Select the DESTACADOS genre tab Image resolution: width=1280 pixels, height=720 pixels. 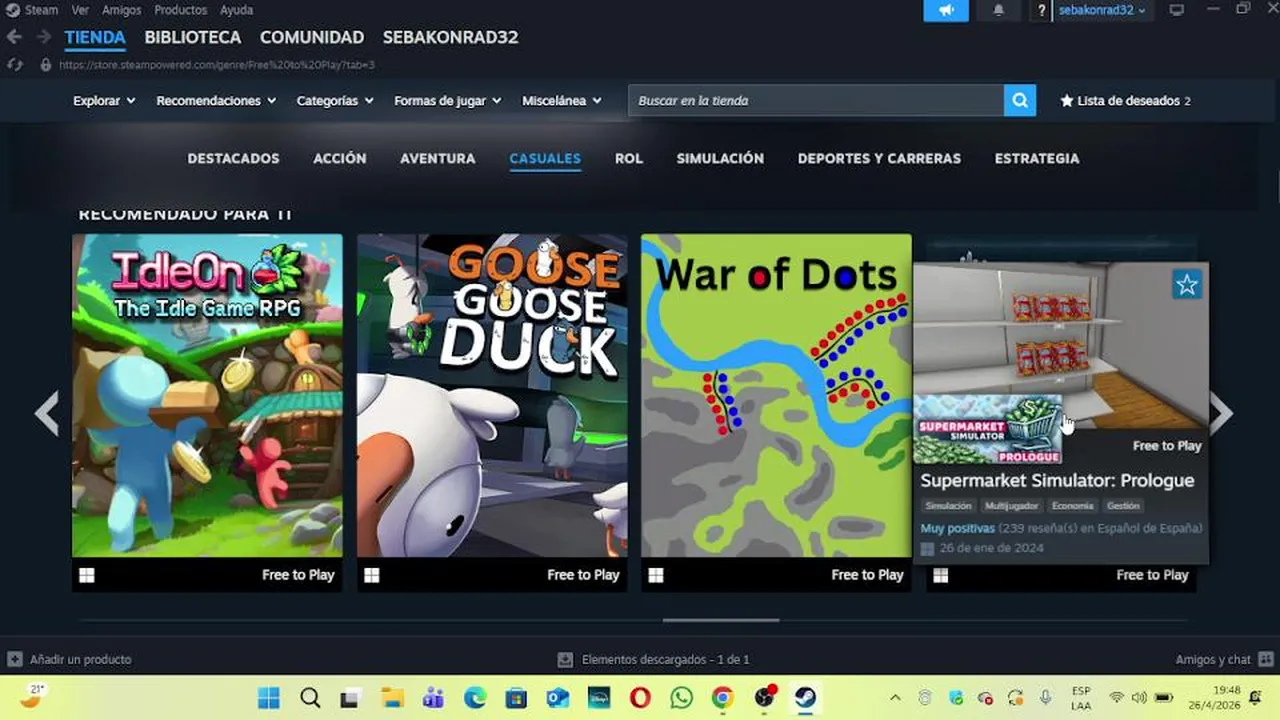233,158
